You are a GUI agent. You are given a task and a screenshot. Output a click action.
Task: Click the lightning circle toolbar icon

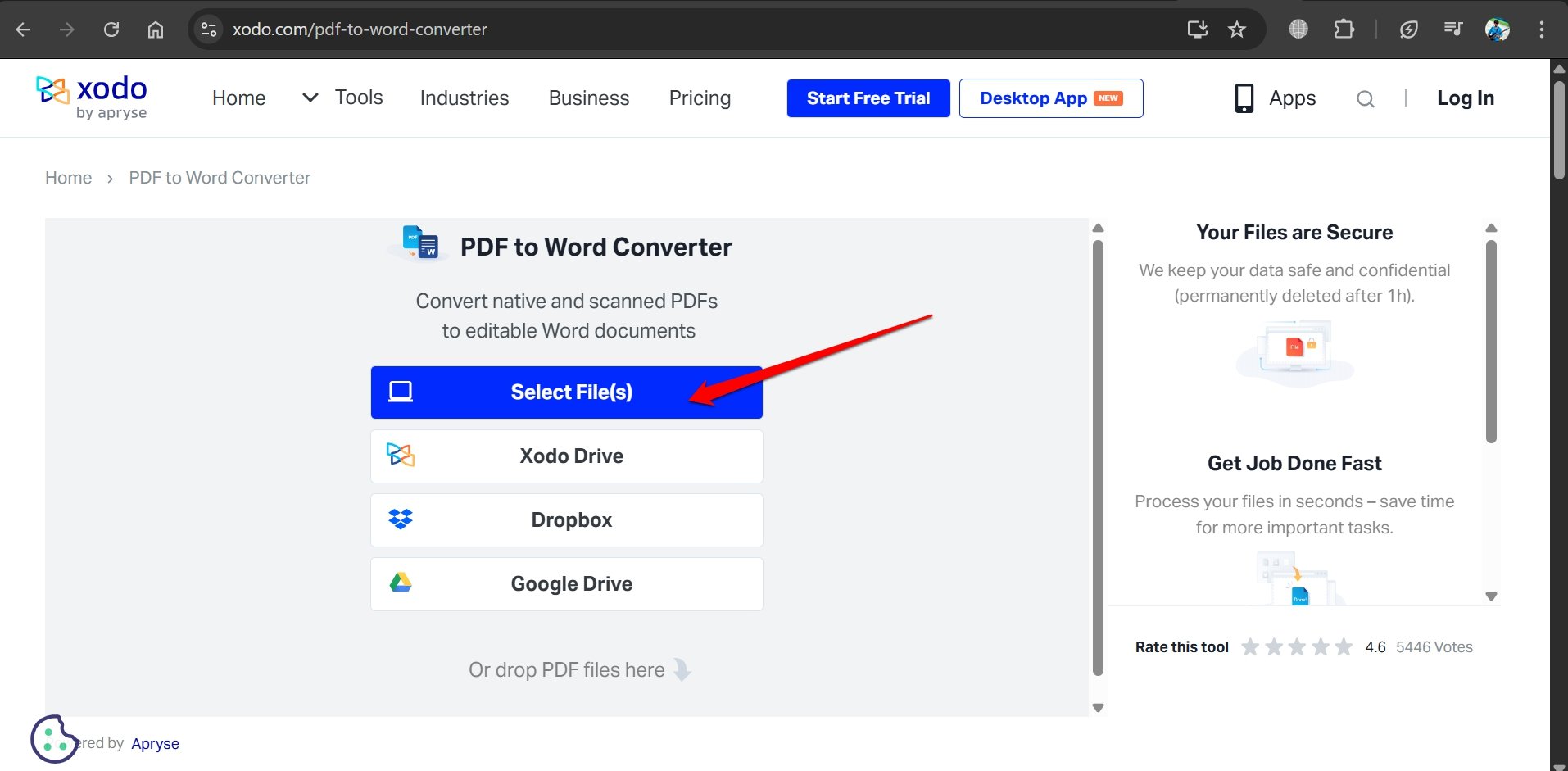[1409, 29]
